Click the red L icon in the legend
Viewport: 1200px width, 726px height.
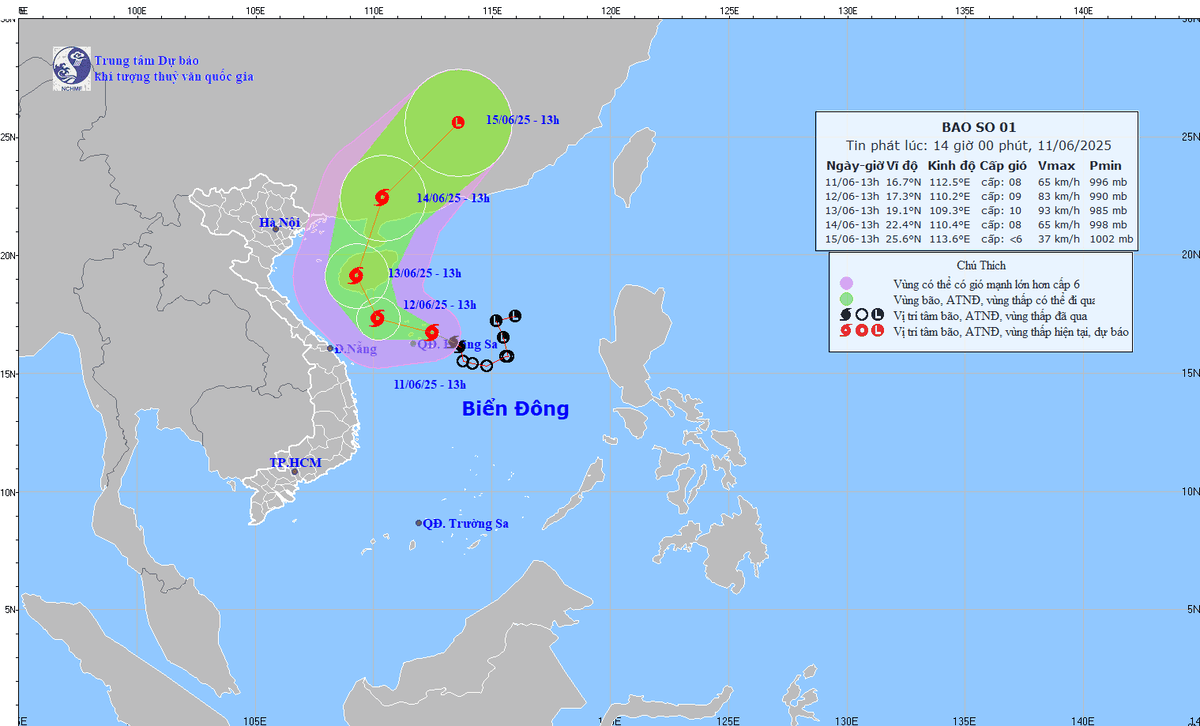pyautogui.click(x=878, y=330)
